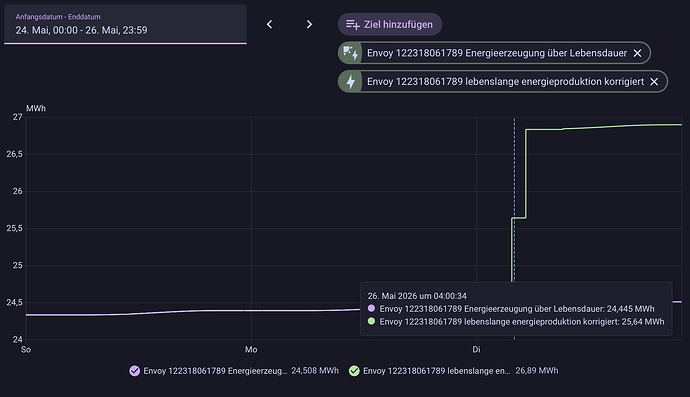Click the MWh unit label above the axis
The width and height of the screenshot is (690, 397).
(x=36, y=108)
